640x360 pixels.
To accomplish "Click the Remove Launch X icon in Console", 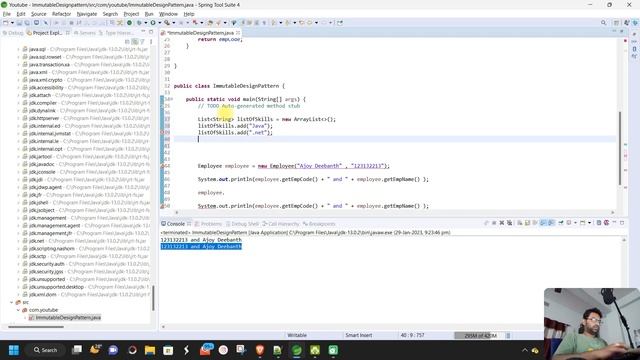I will tap(502, 223).
